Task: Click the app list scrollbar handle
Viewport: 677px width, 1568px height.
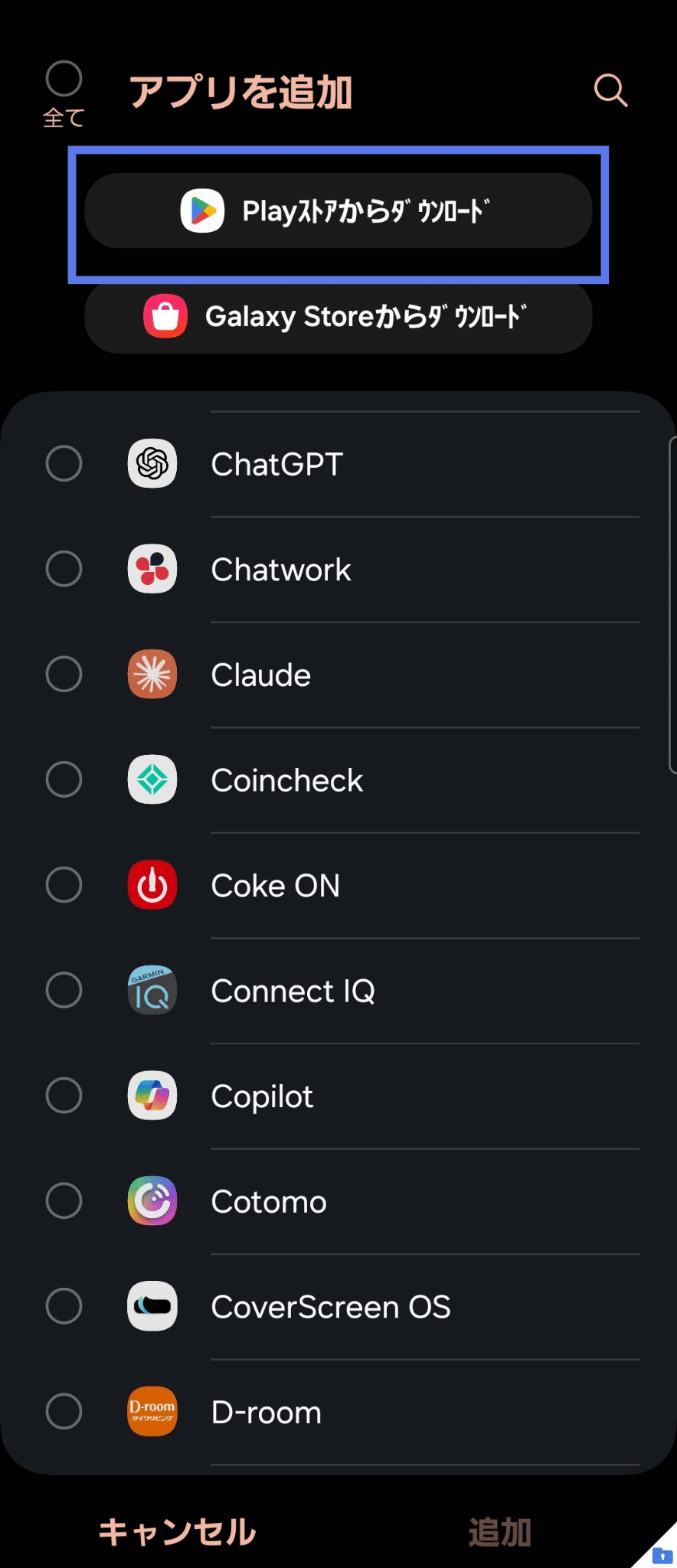Action: (672, 605)
